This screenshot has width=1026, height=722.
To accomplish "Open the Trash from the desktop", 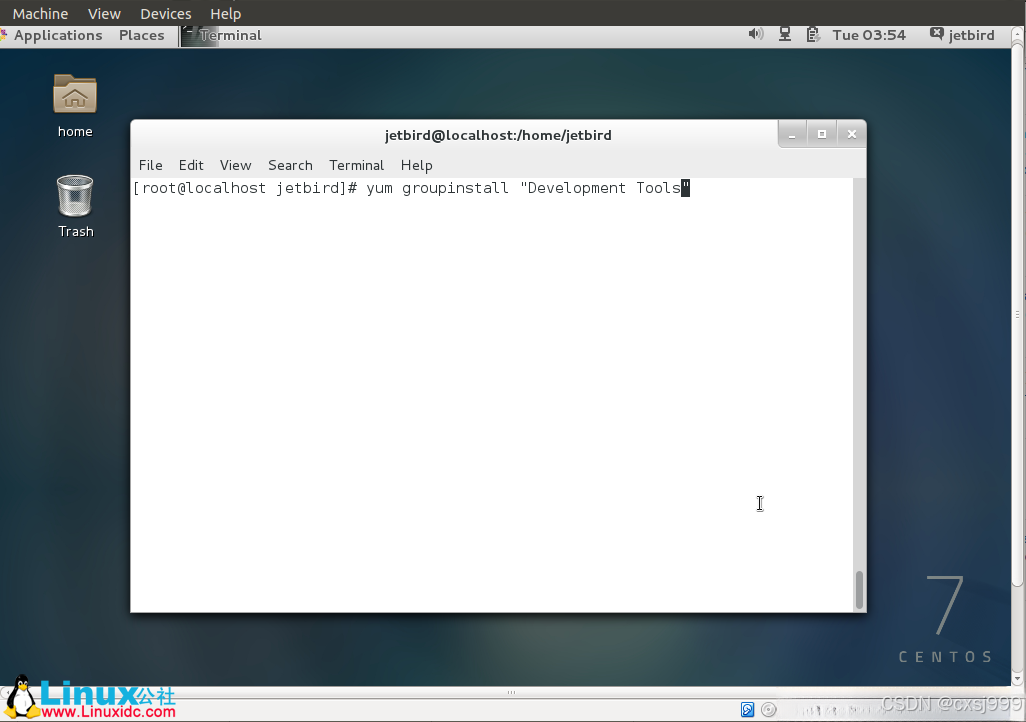I will coord(74,195).
